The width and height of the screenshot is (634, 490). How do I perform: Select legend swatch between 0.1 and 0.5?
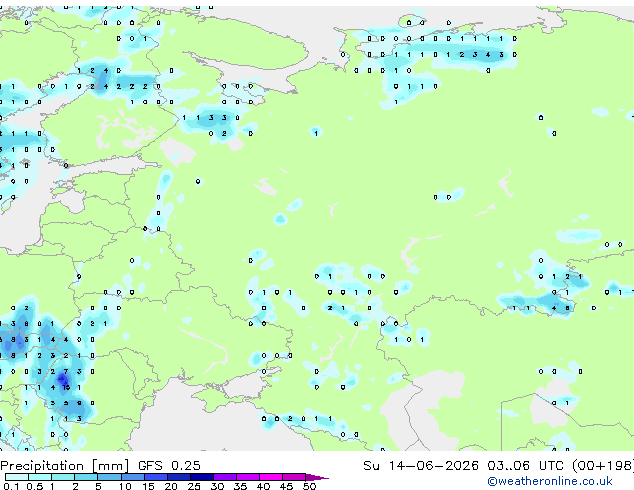(17, 477)
